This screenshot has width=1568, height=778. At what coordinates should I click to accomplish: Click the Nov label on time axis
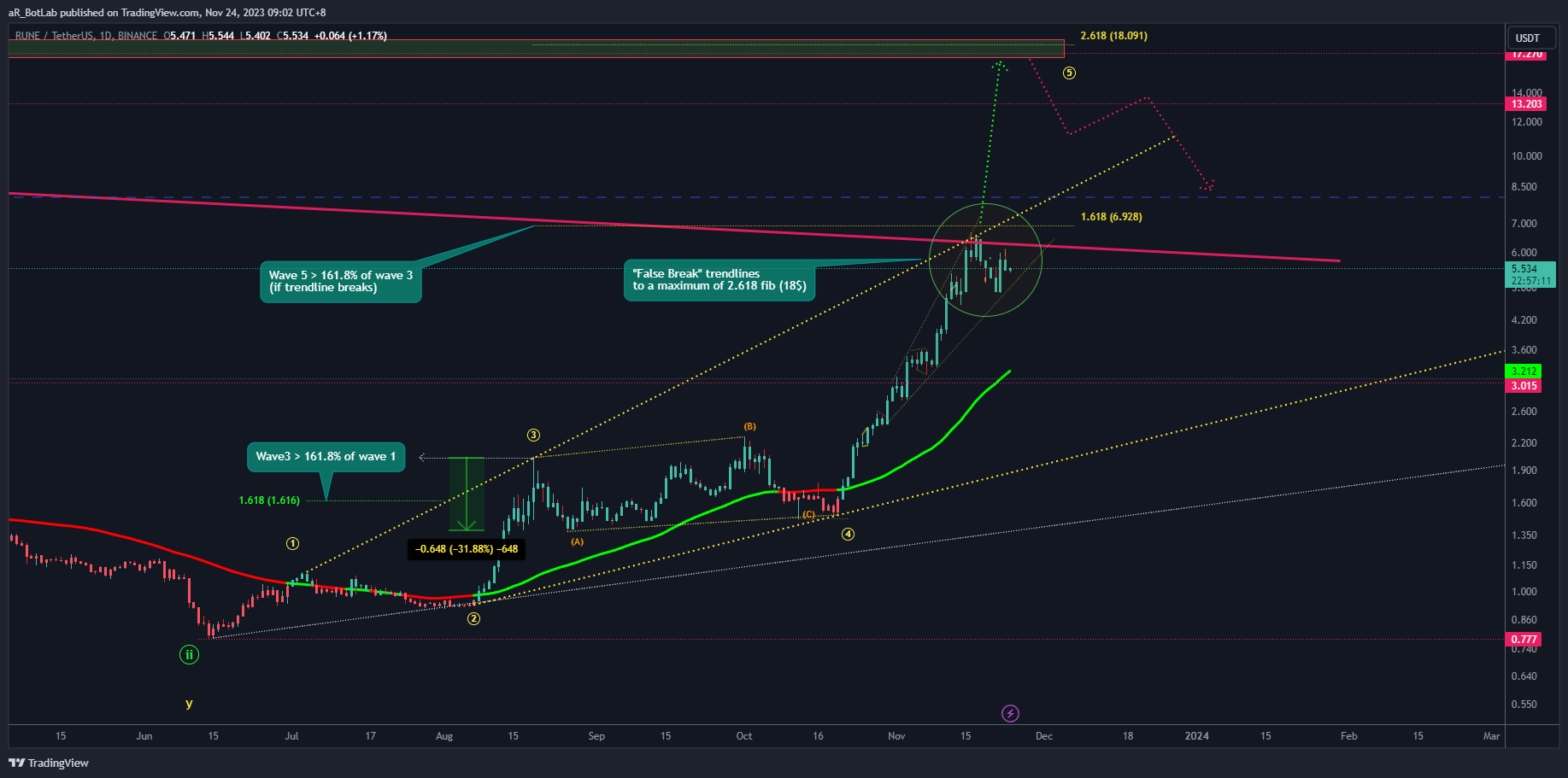click(896, 736)
